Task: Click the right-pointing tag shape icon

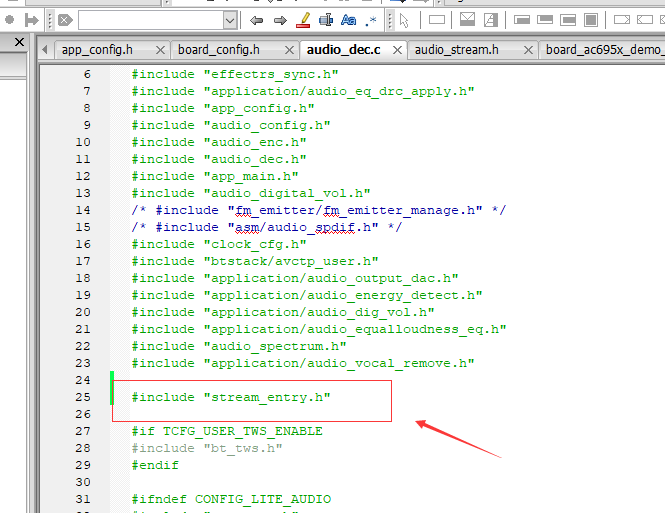Action: click(622, 20)
